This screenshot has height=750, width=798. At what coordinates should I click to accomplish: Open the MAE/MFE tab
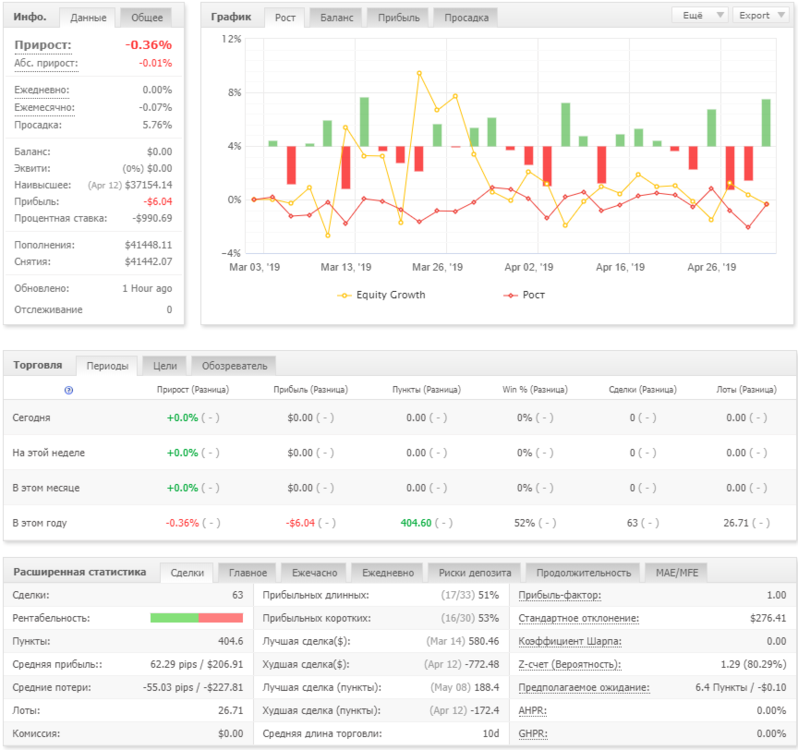point(676,573)
